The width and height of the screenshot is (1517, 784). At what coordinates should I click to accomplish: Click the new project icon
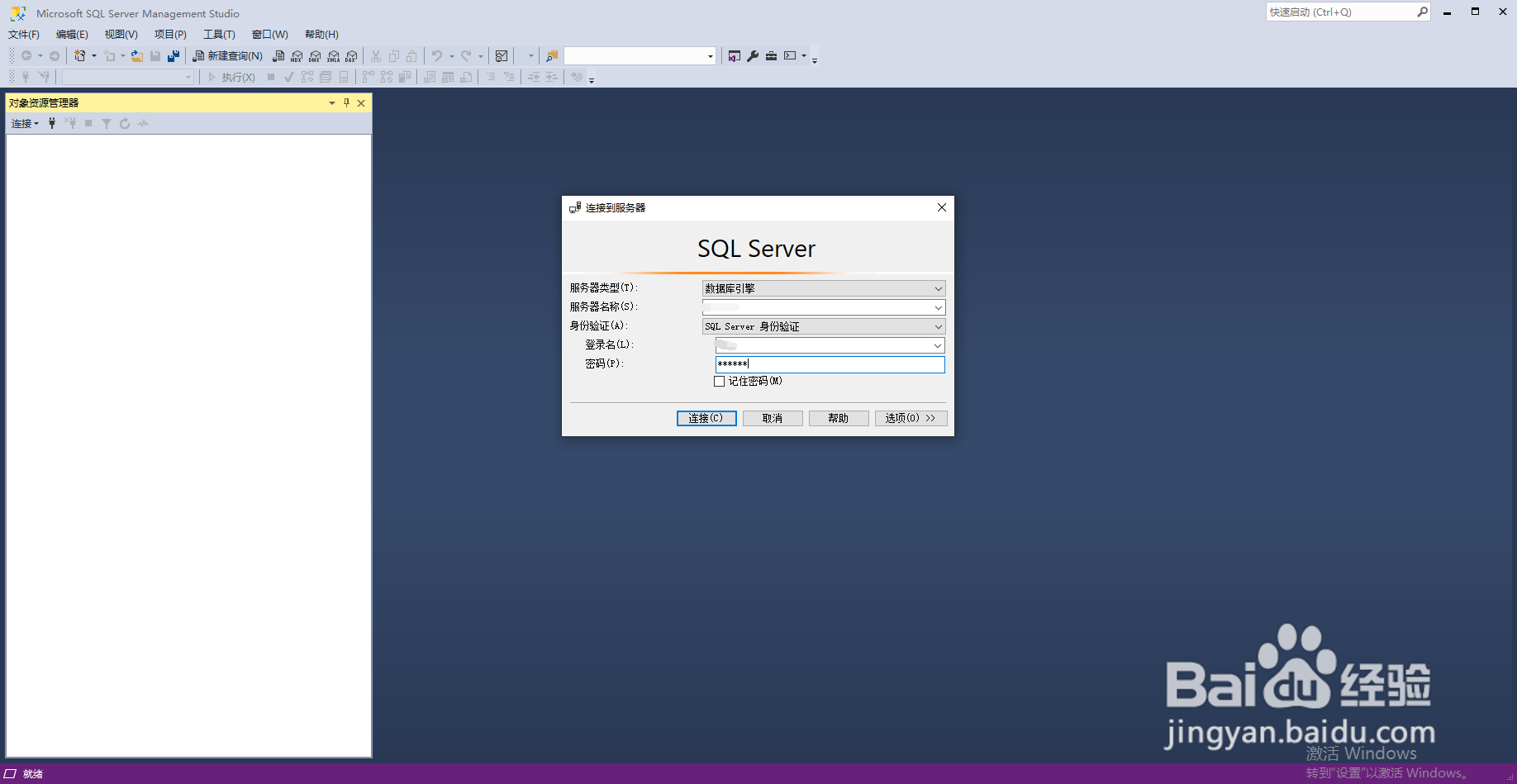point(80,56)
